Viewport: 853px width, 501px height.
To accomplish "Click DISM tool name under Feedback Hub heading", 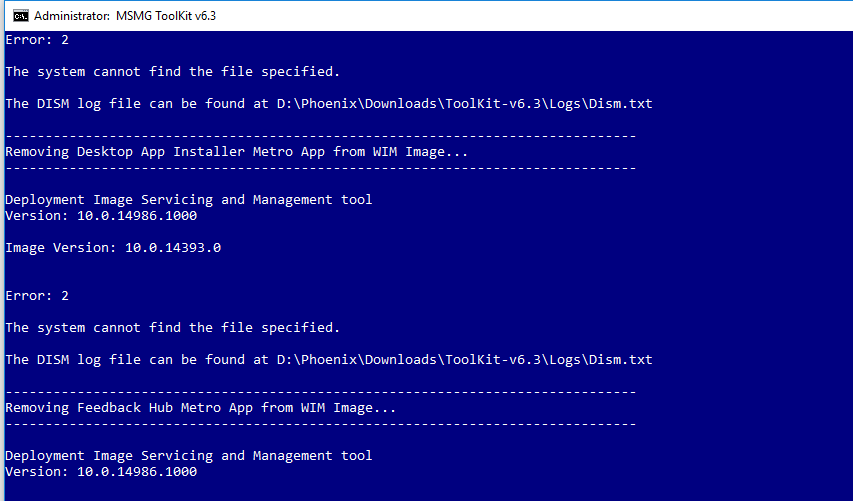I will click(189, 456).
